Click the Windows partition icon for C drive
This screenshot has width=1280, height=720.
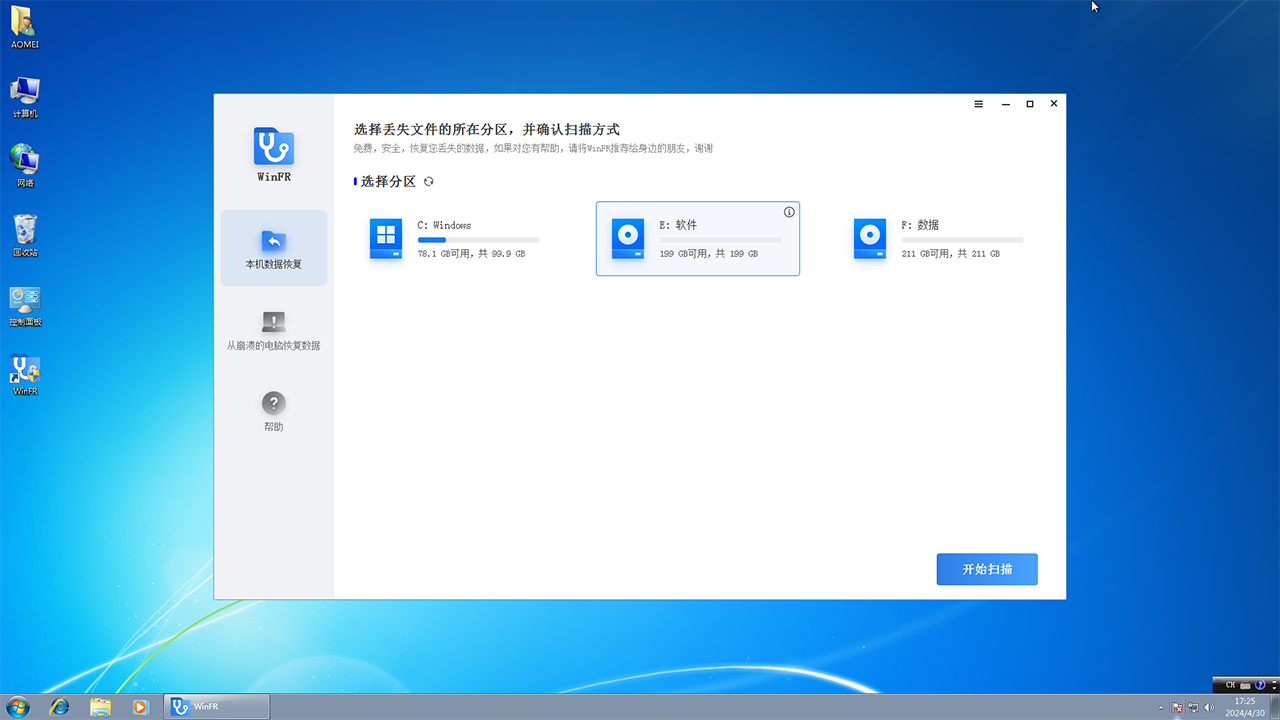(386, 238)
